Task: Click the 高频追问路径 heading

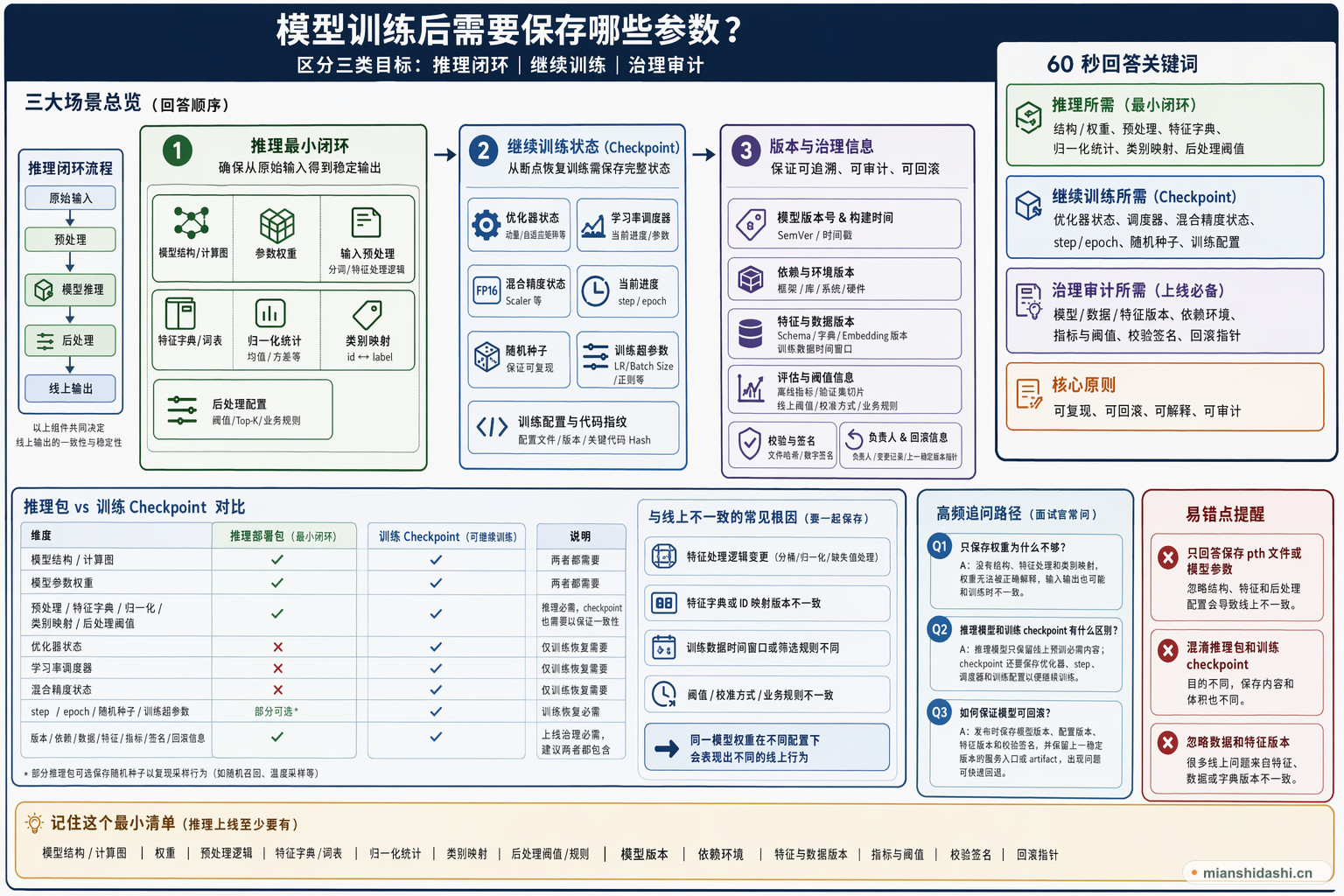Action: click(978, 514)
